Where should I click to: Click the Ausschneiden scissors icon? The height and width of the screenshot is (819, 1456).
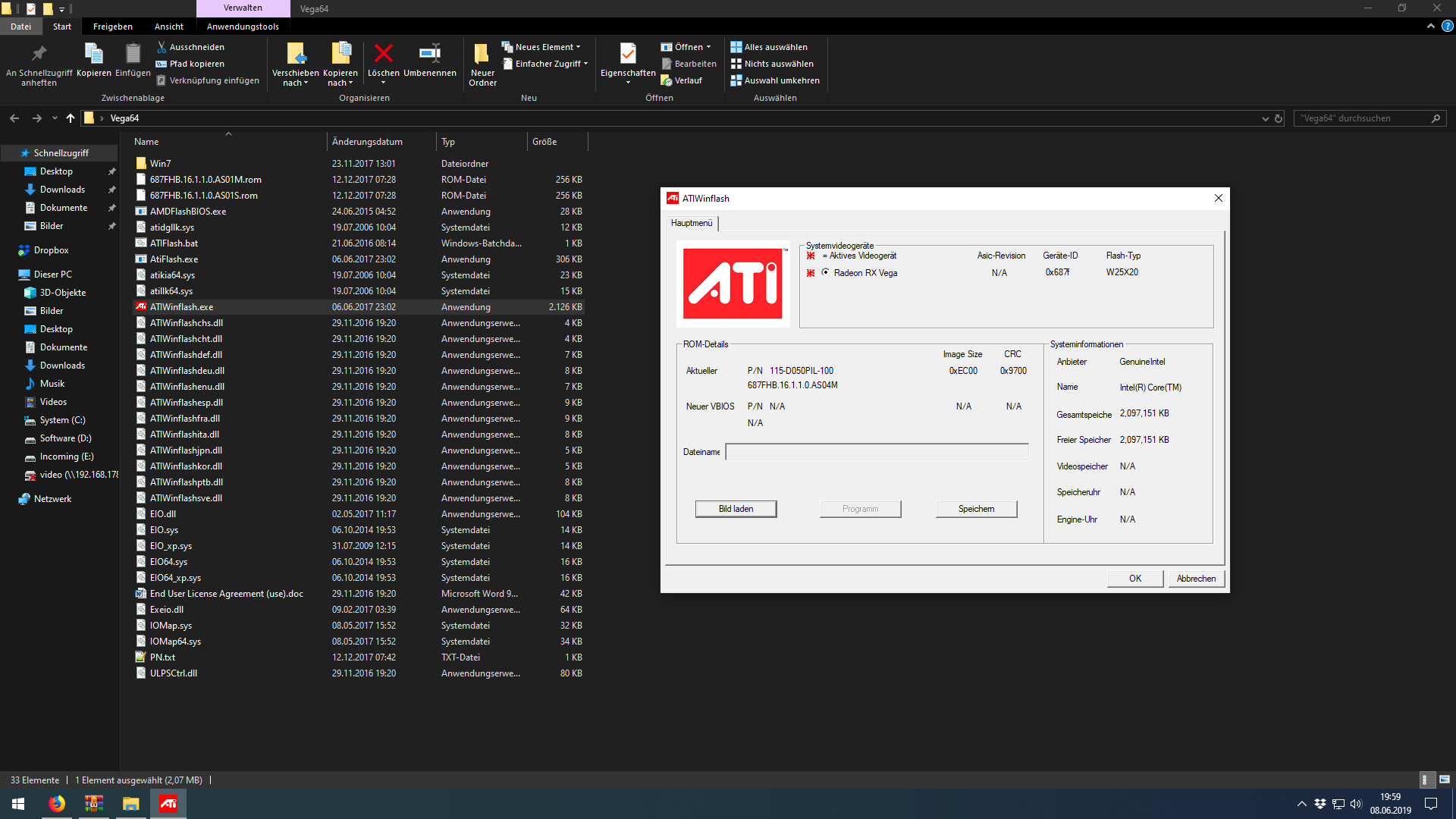click(162, 47)
